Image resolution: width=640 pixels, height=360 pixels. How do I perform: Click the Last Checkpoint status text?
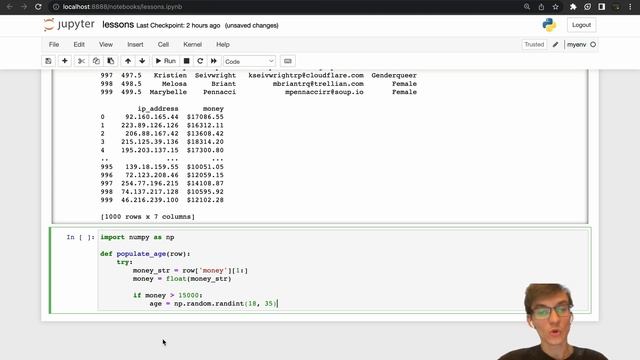point(178,25)
